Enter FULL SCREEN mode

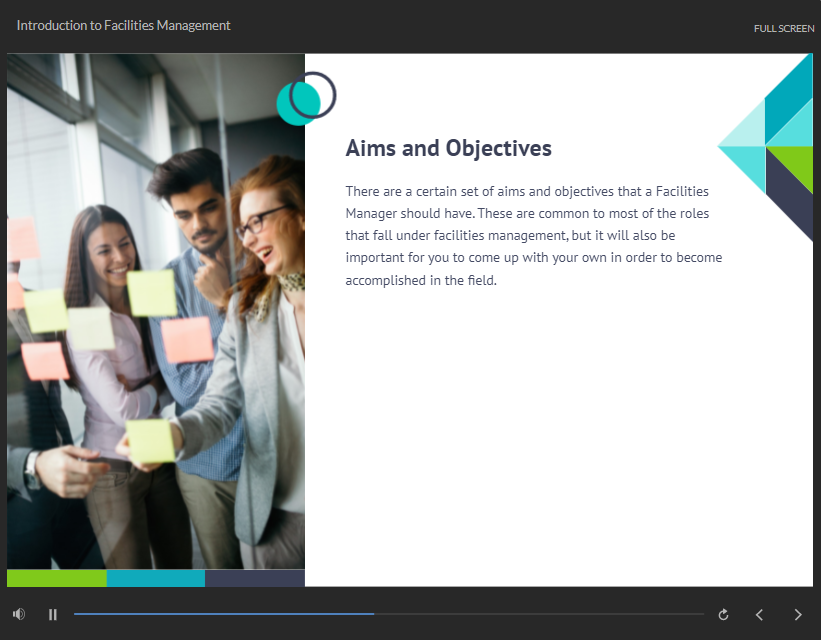pyautogui.click(x=783, y=29)
